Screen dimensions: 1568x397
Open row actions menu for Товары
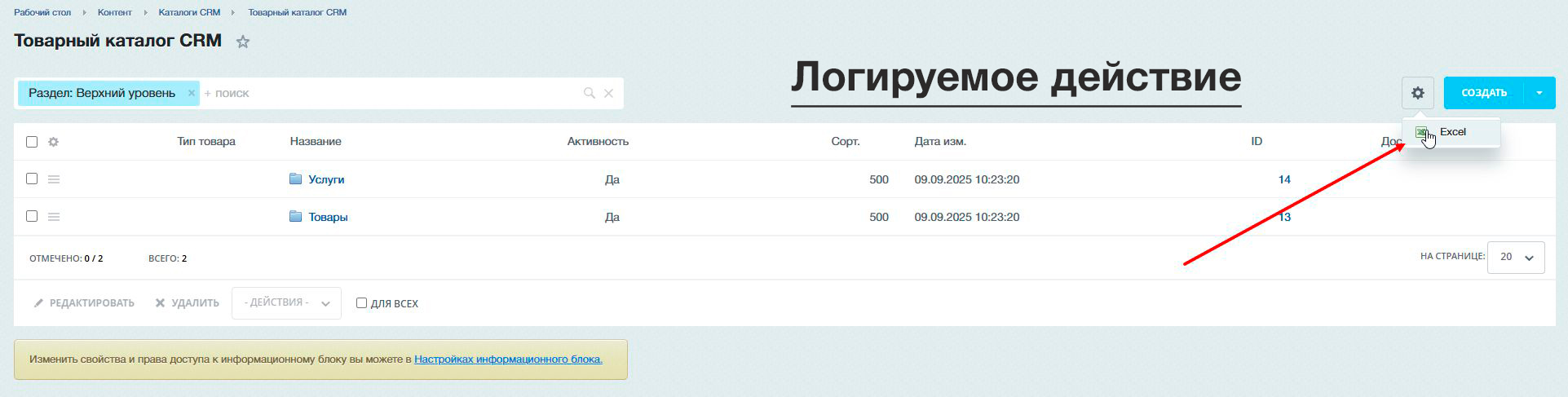pos(54,217)
